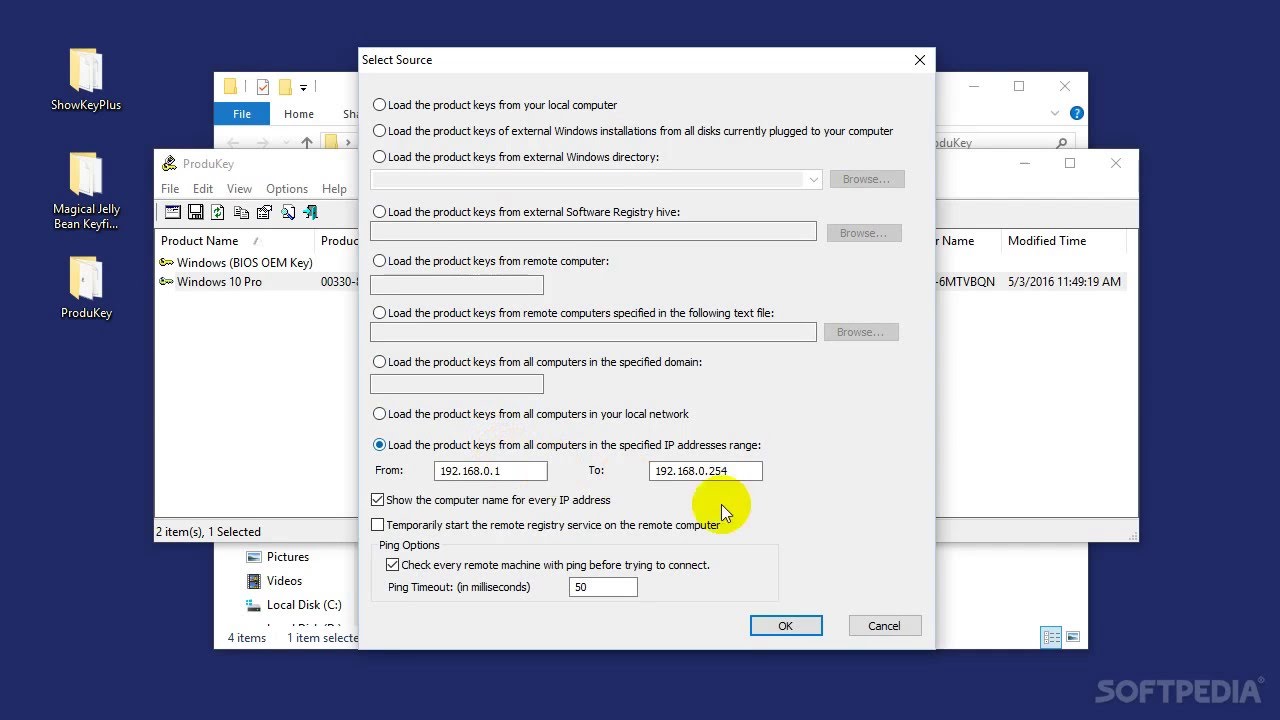Viewport: 1280px width, 720px height.
Task: Open File menu in ProduKey
Action: click(x=170, y=188)
